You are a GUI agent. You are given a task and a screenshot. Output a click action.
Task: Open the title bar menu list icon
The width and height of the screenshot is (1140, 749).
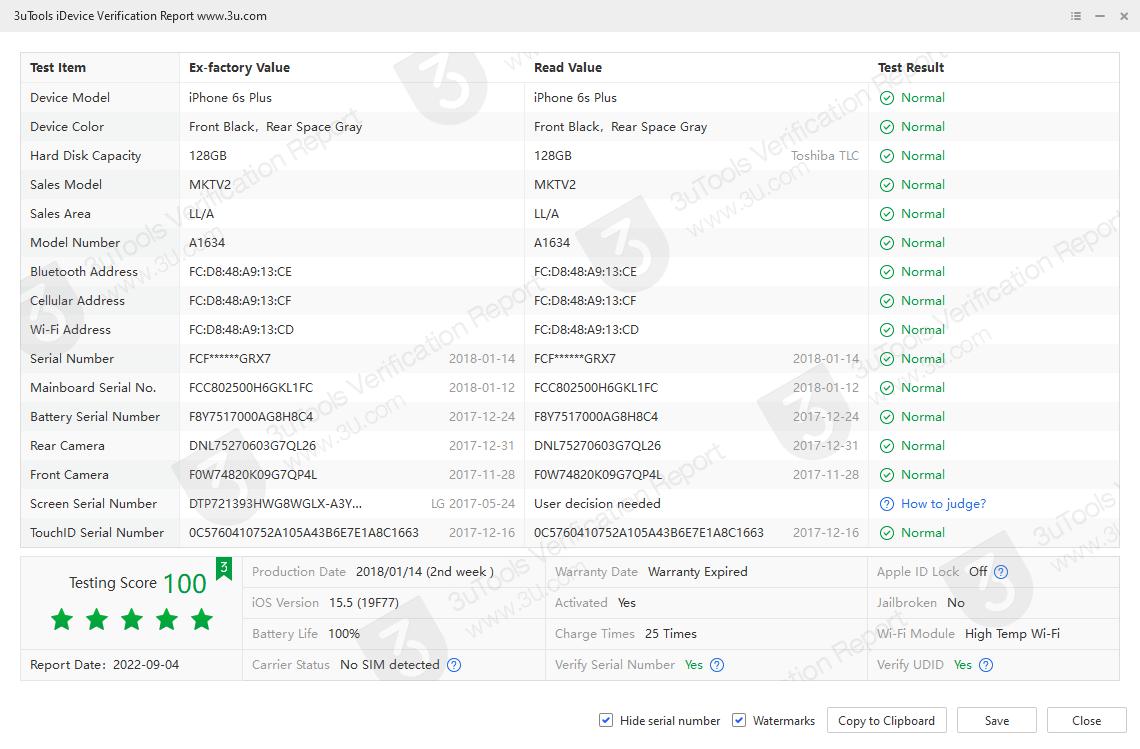click(x=1076, y=16)
